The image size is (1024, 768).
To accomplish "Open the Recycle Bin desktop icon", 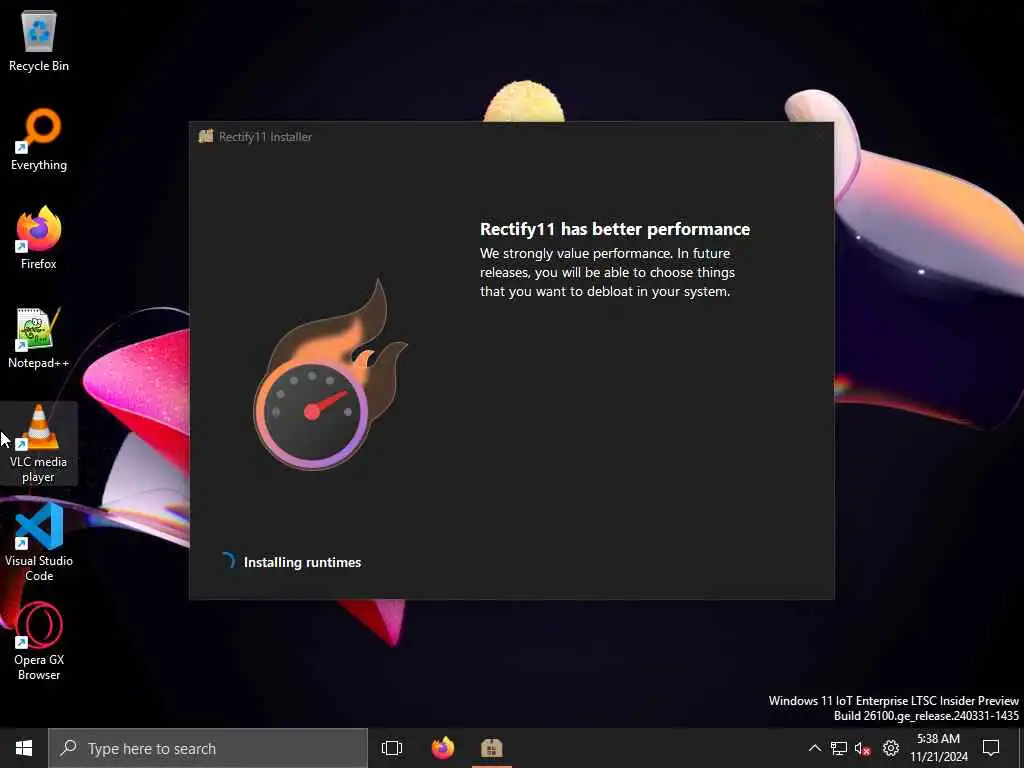I will point(39,40).
